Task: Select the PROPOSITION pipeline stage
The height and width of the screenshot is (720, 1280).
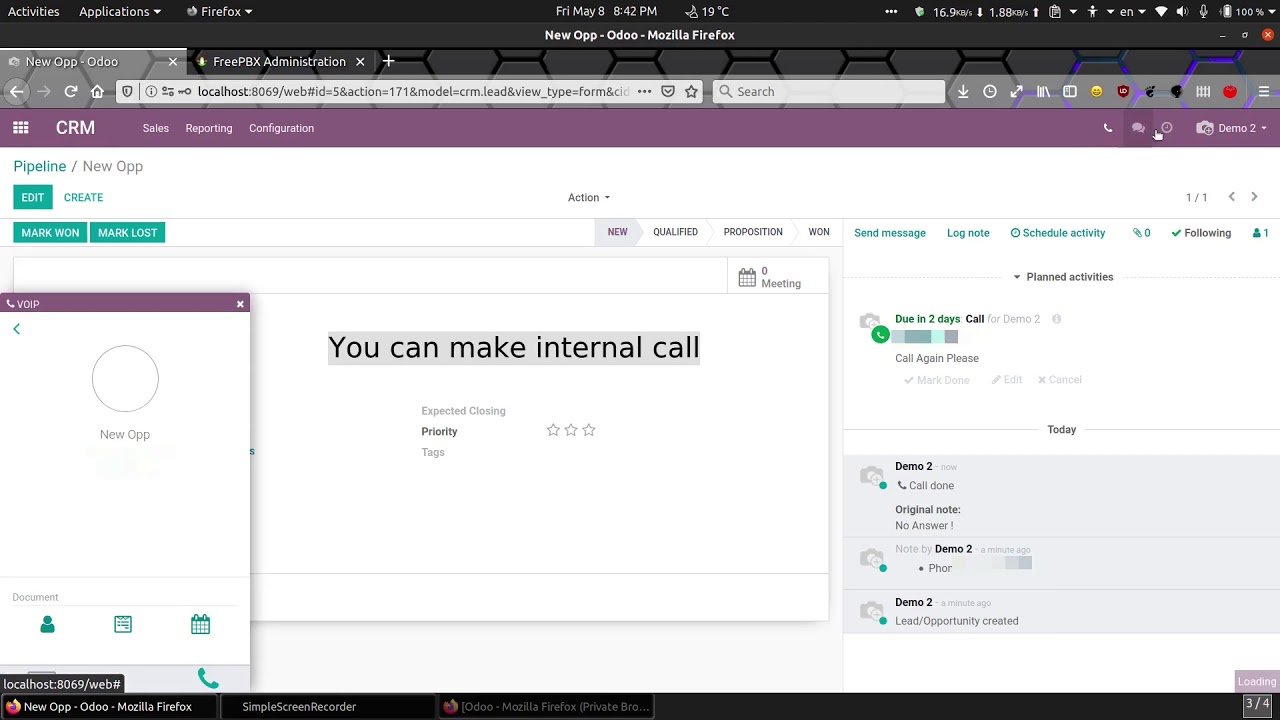Action: [753, 232]
